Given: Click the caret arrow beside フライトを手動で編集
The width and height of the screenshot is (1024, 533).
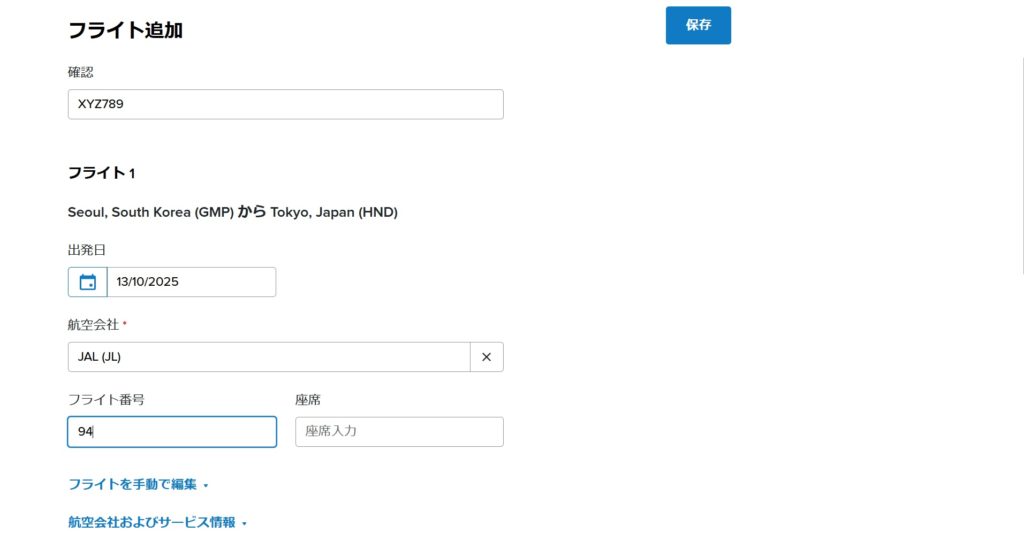Looking at the screenshot, I should pyautogui.click(x=206, y=486).
